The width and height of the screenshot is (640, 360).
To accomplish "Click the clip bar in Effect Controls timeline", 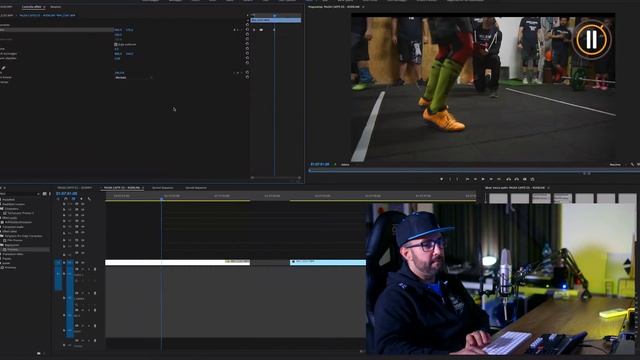I will click(276, 20).
